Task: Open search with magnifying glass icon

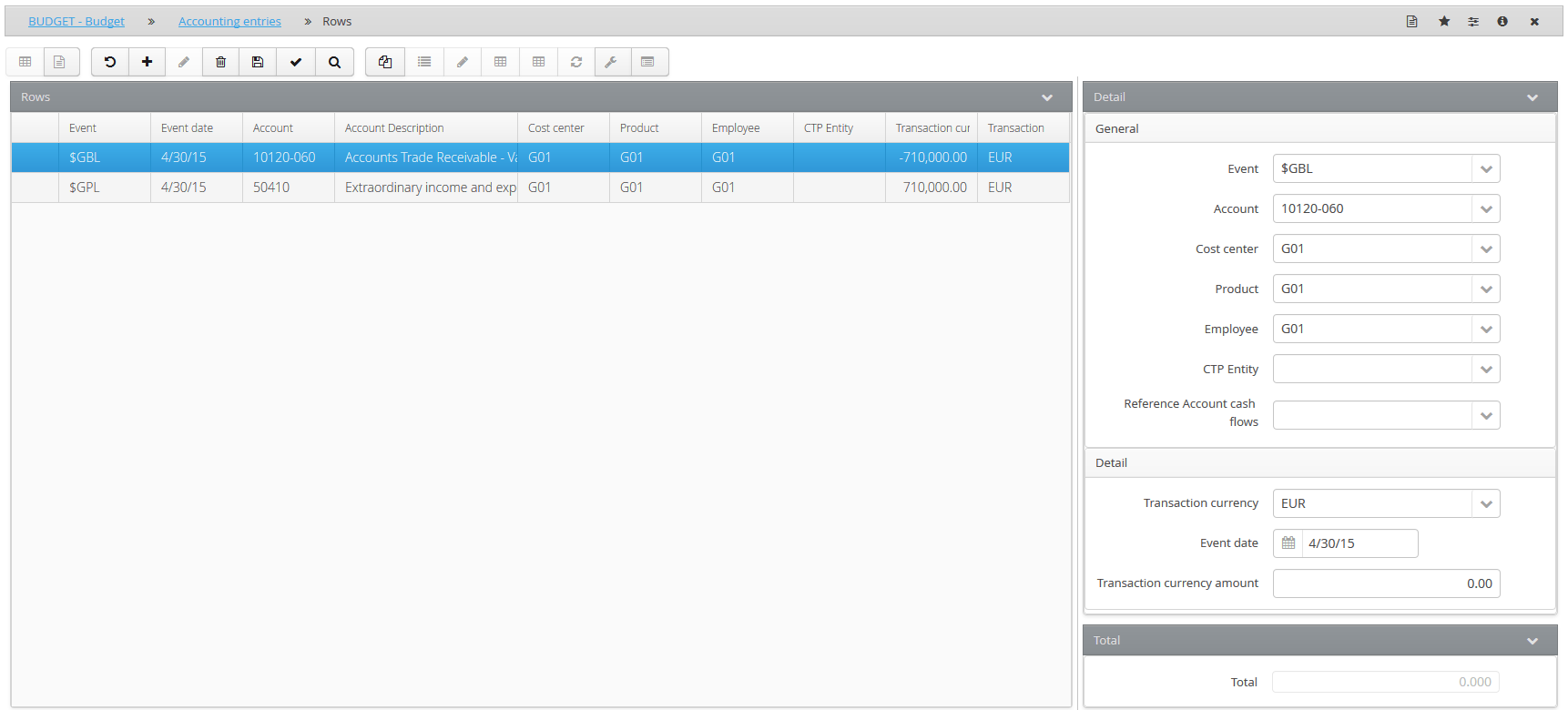Action: click(334, 62)
